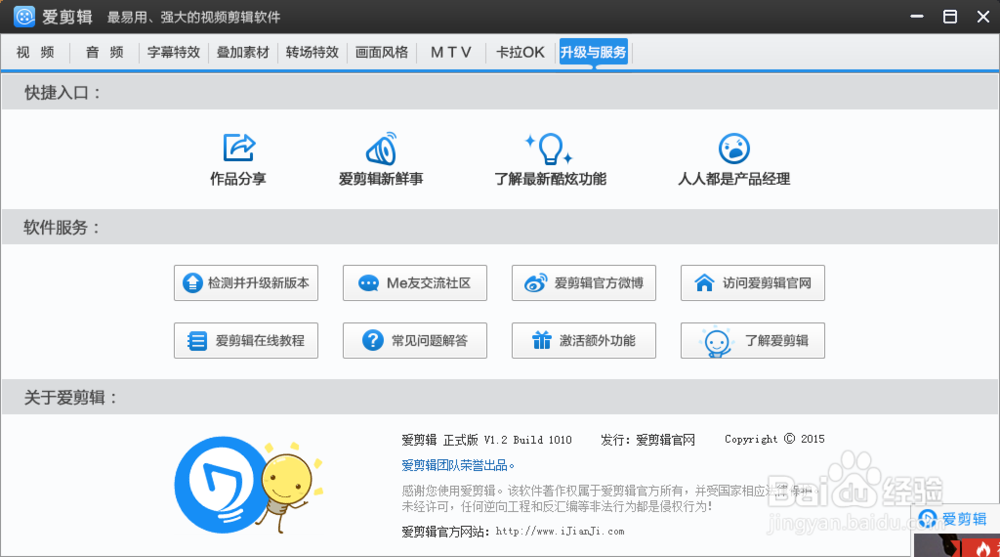Switch to the MTV tab

pyautogui.click(x=451, y=52)
